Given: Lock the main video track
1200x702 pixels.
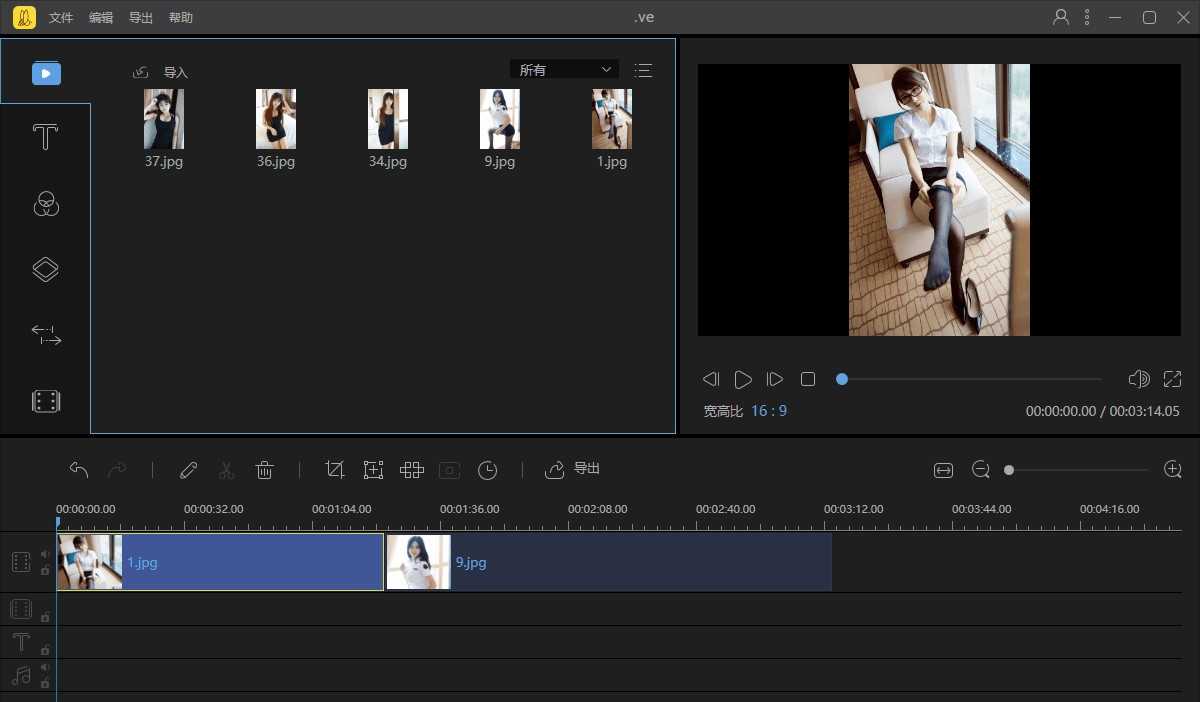Looking at the screenshot, I should click(45, 570).
